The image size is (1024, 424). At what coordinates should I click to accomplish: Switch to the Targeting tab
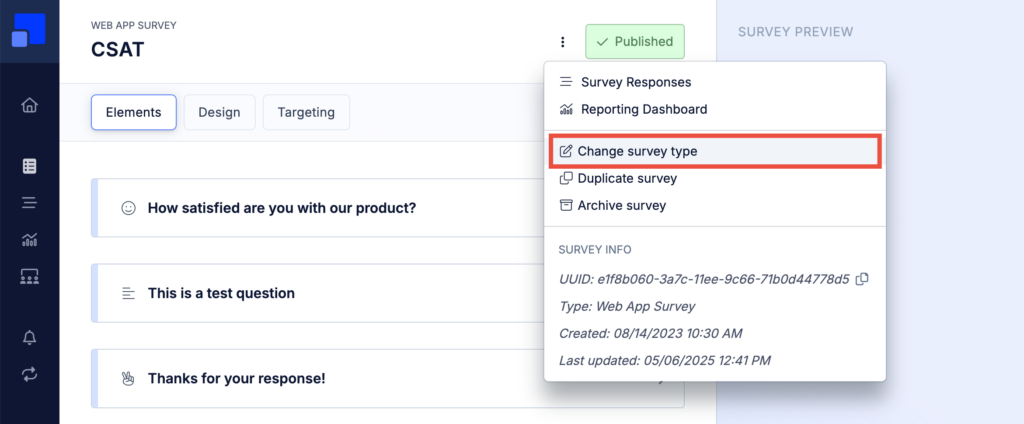pyautogui.click(x=306, y=112)
